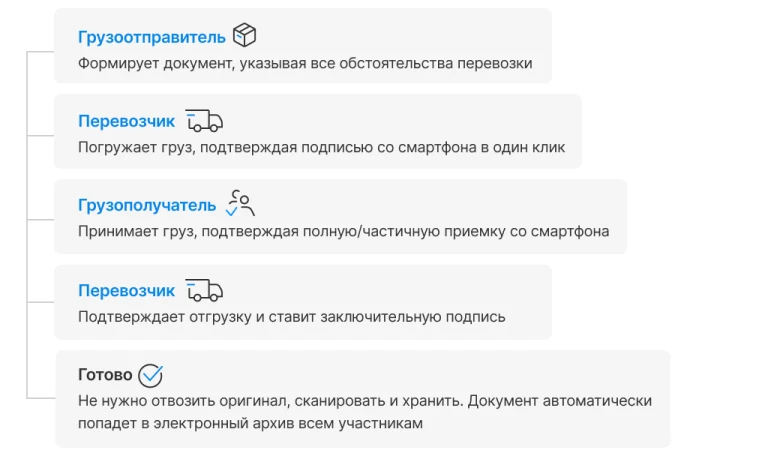This screenshot has height=456, width=777.
Task: Click text 'Подтверждает отгрузку и ставит заключительную подпись'
Action: [x=292, y=317]
